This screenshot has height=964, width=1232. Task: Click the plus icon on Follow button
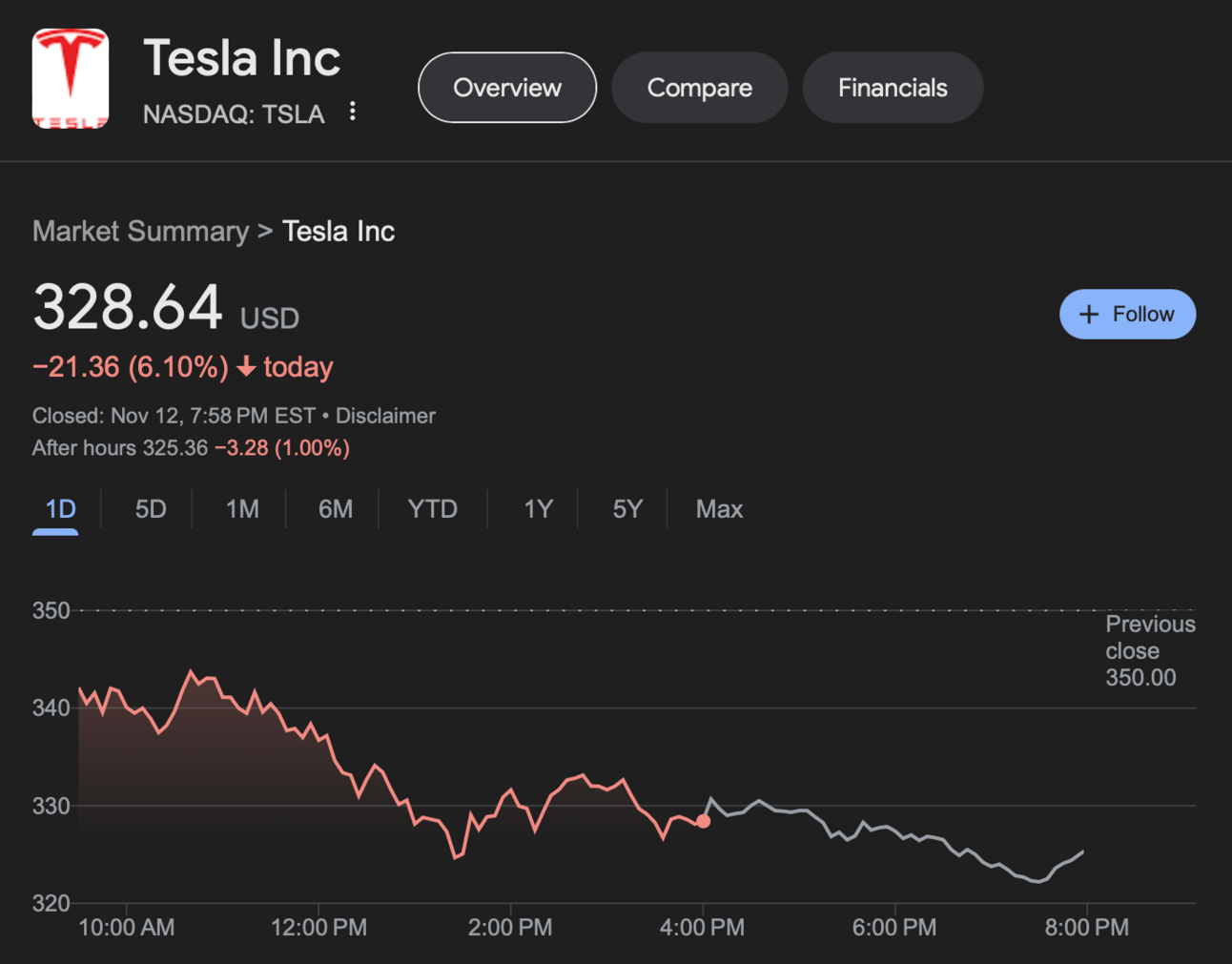1088,315
